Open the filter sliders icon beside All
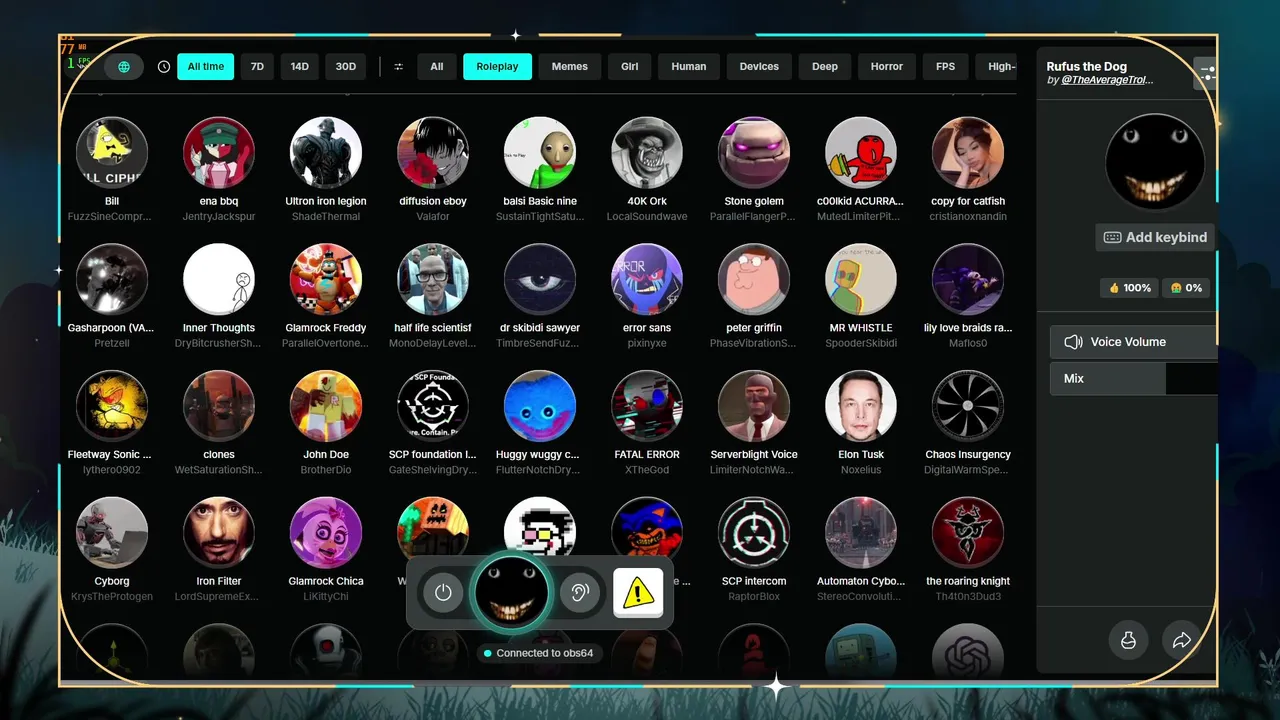The height and width of the screenshot is (720, 1280). pos(398,67)
